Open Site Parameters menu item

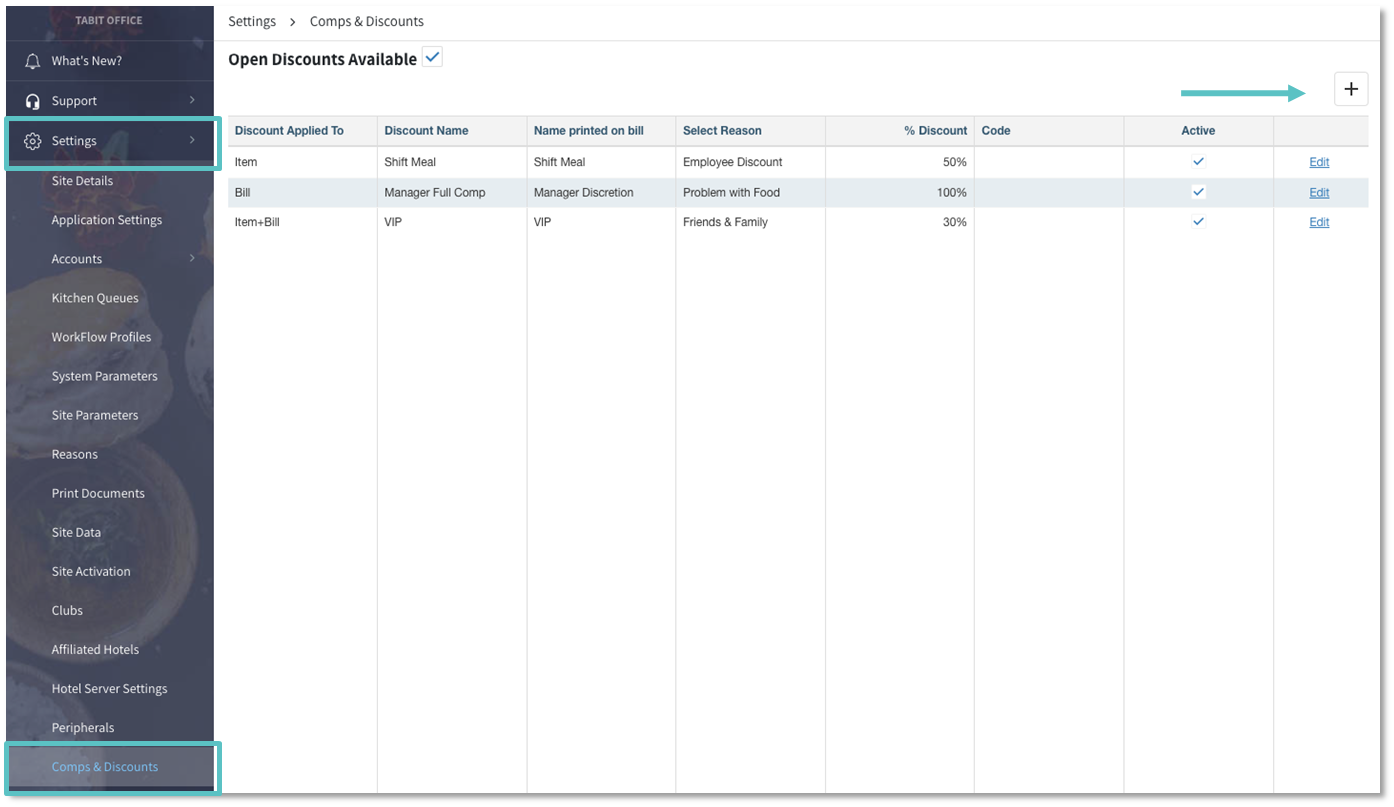click(x=95, y=415)
